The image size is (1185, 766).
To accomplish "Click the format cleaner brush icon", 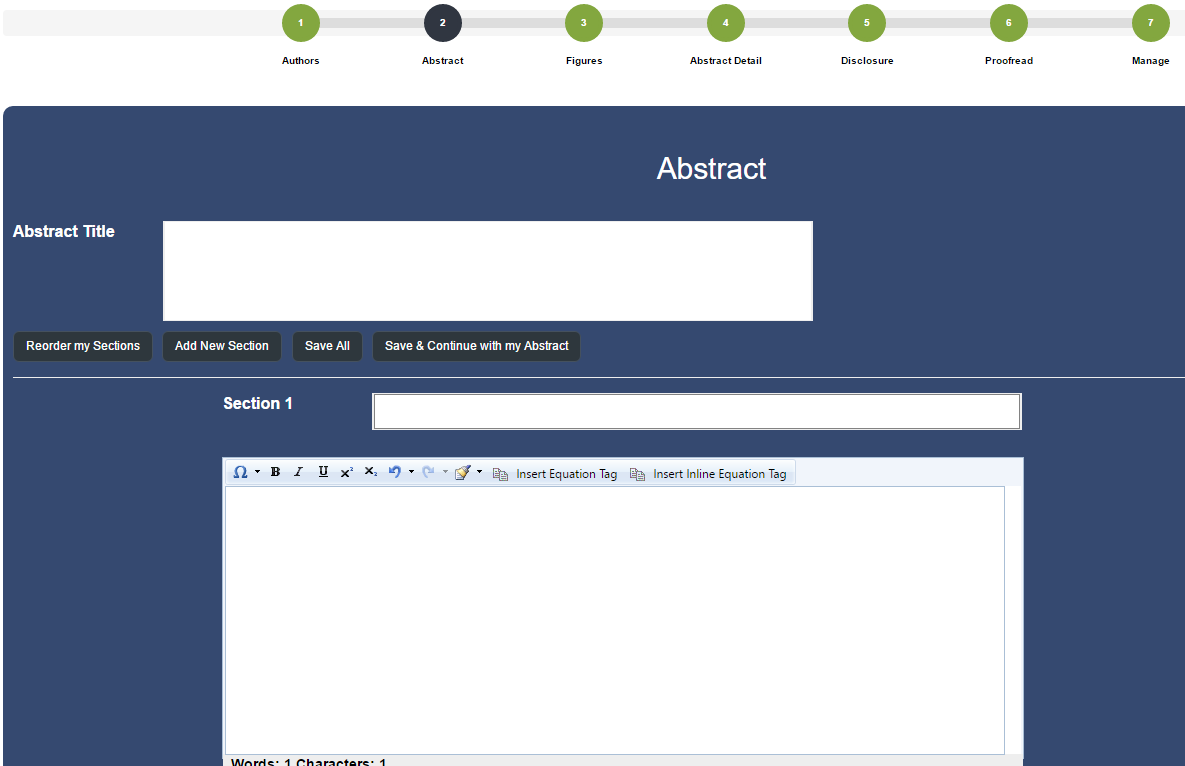I will tap(462, 473).
